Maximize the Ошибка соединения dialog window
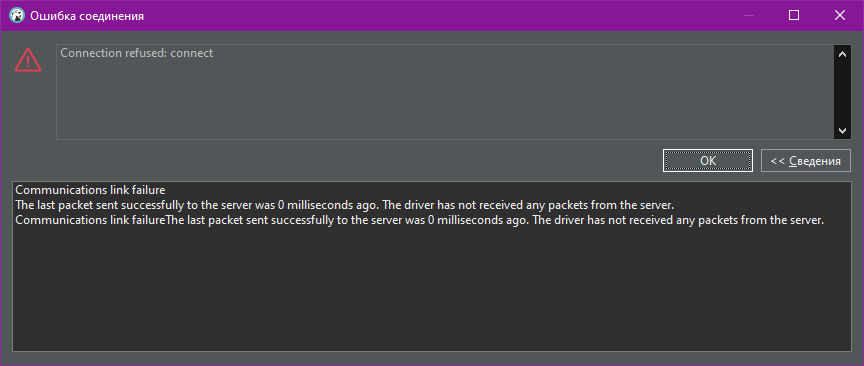This screenshot has height=366, width=864. (x=794, y=15)
